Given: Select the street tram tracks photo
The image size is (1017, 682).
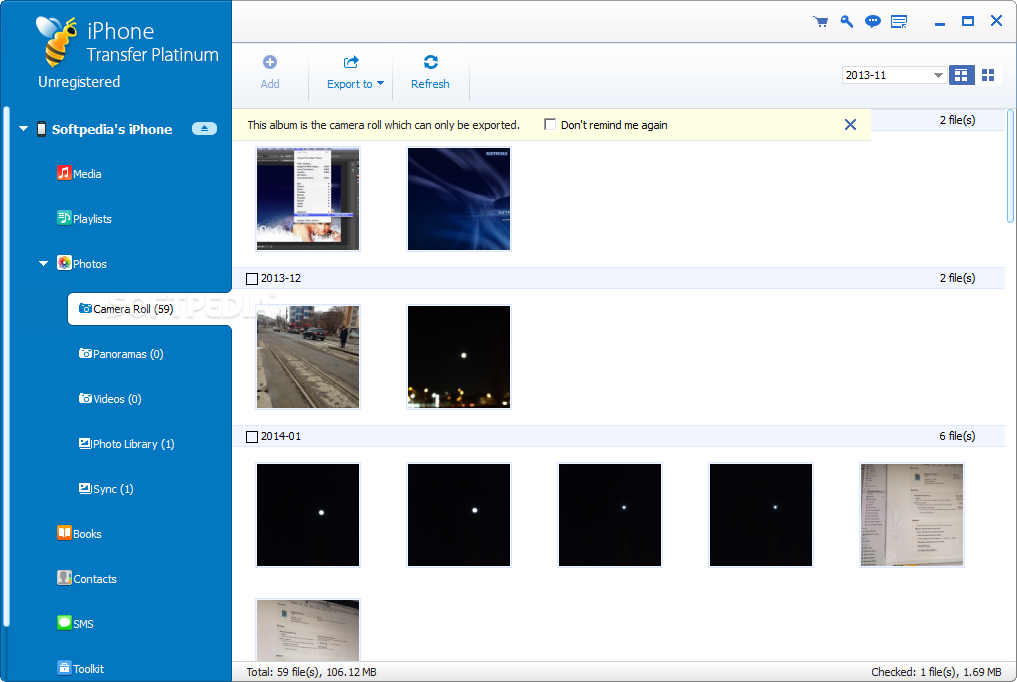Looking at the screenshot, I should pyautogui.click(x=308, y=357).
